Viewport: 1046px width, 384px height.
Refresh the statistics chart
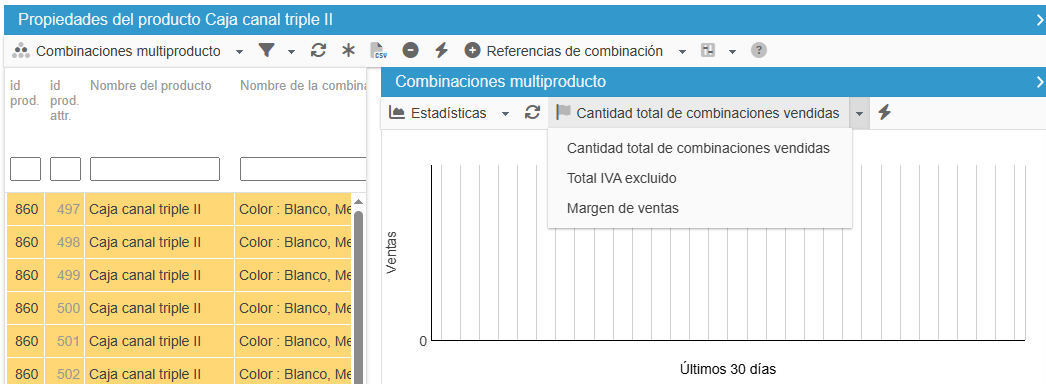tap(532, 113)
